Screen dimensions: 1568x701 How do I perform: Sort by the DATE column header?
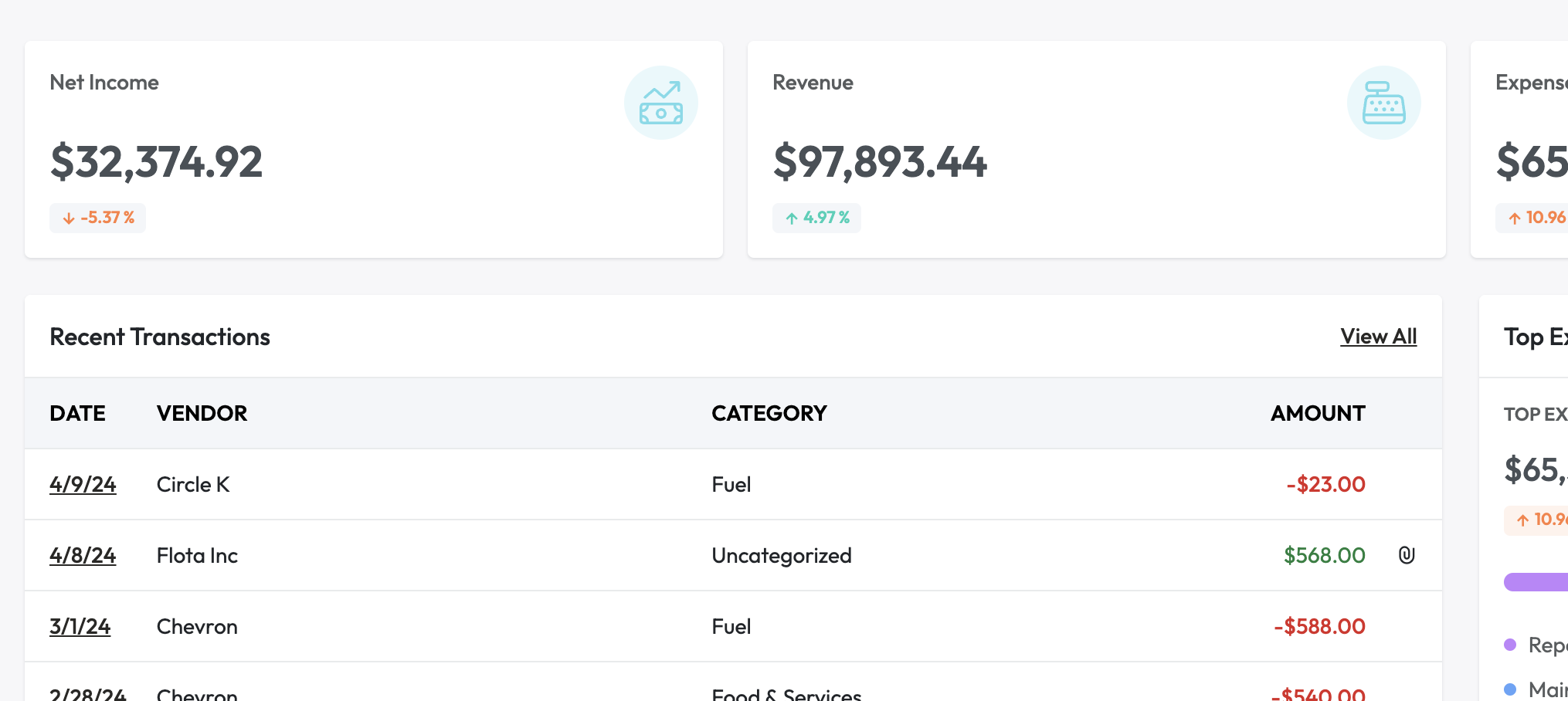78,413
